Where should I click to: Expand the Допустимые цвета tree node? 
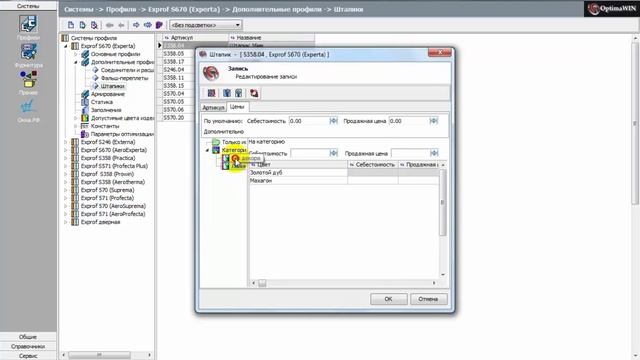[76, 118]
